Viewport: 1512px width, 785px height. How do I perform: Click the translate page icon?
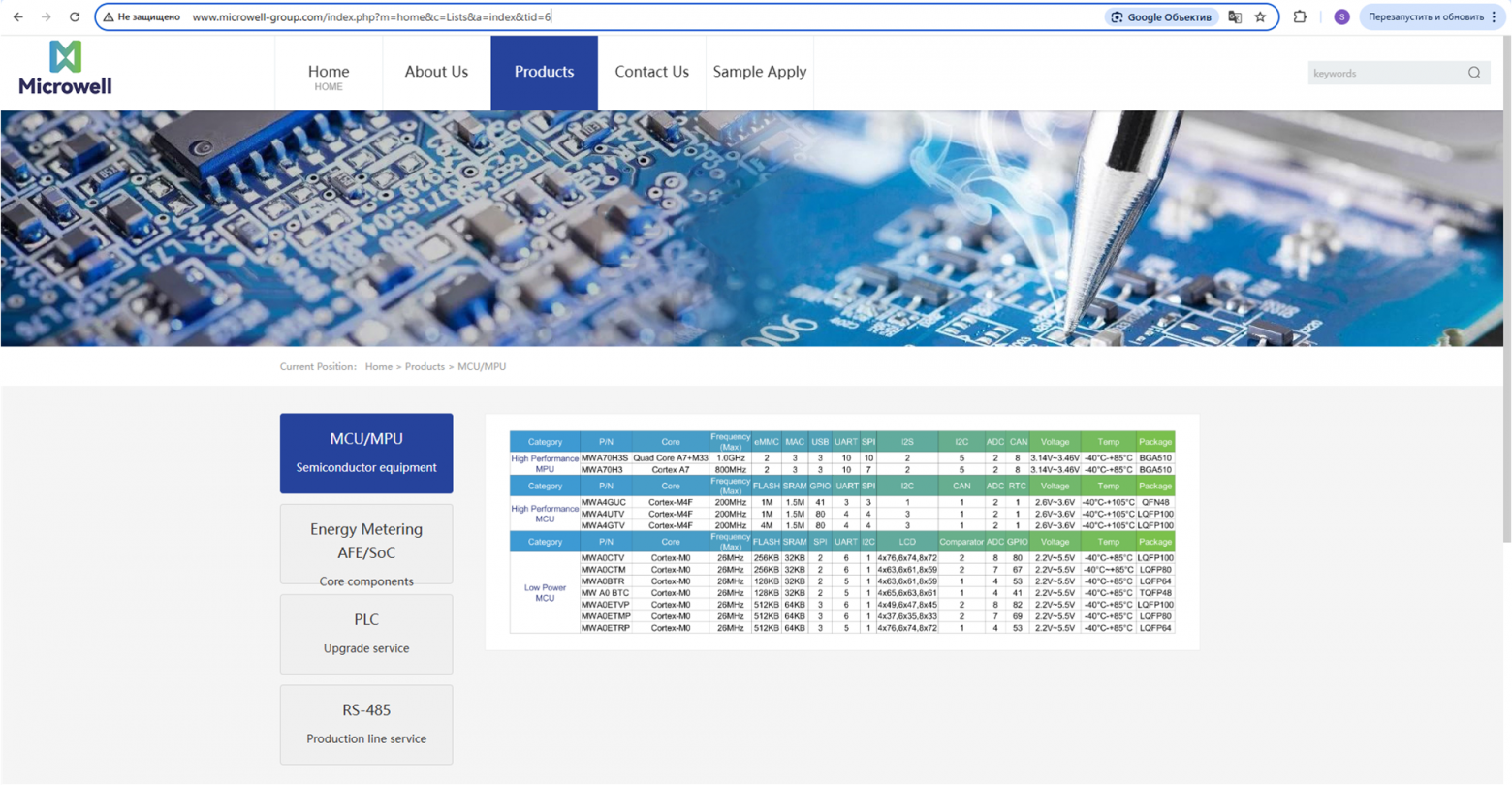click(1235, 16)
